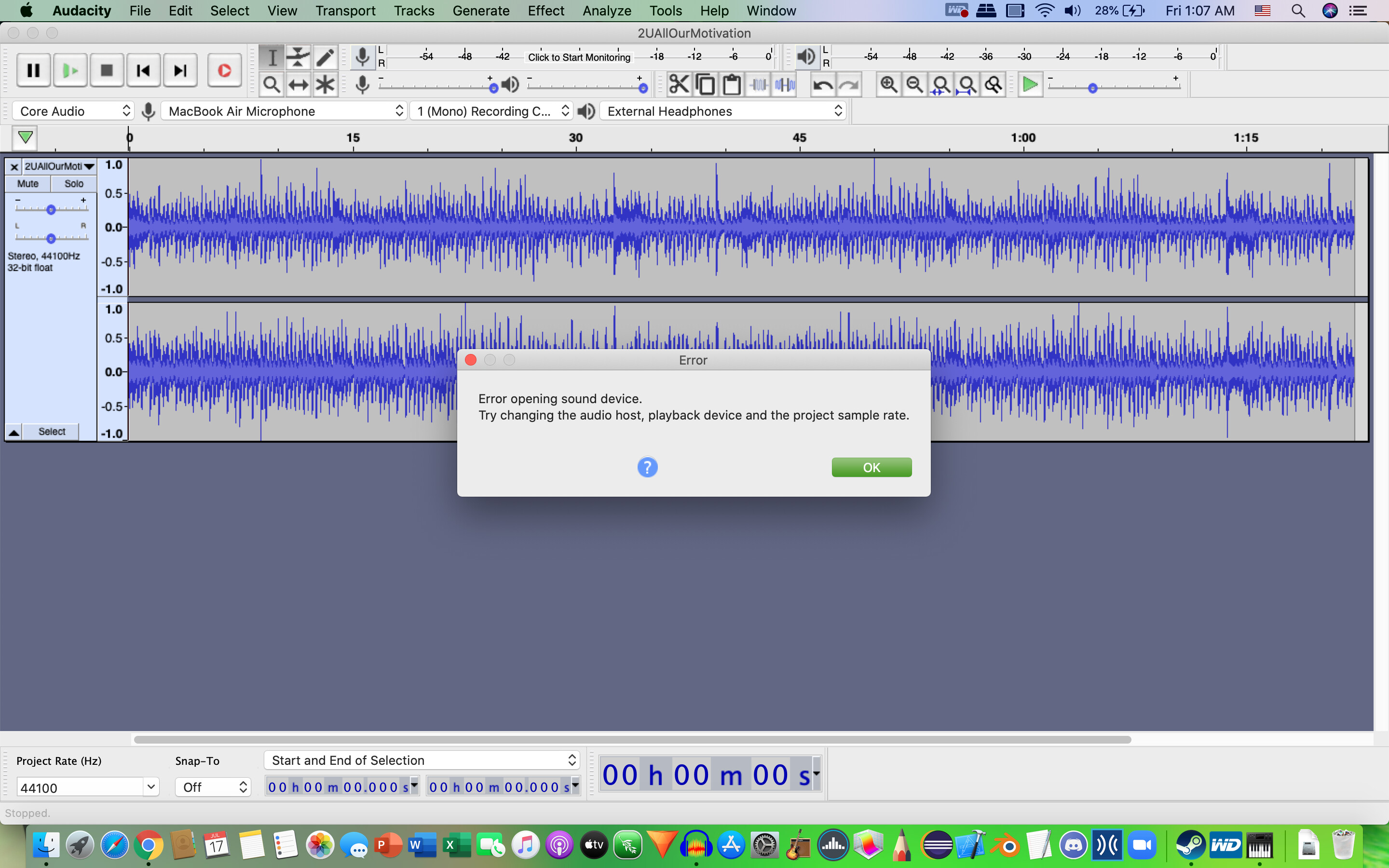Click OK in the Error dialog

(872, 467)
